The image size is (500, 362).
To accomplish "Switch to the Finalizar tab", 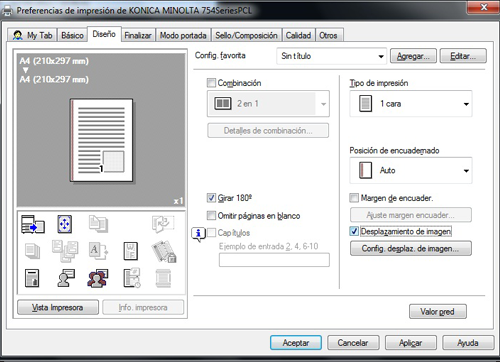I will (138, 35).
